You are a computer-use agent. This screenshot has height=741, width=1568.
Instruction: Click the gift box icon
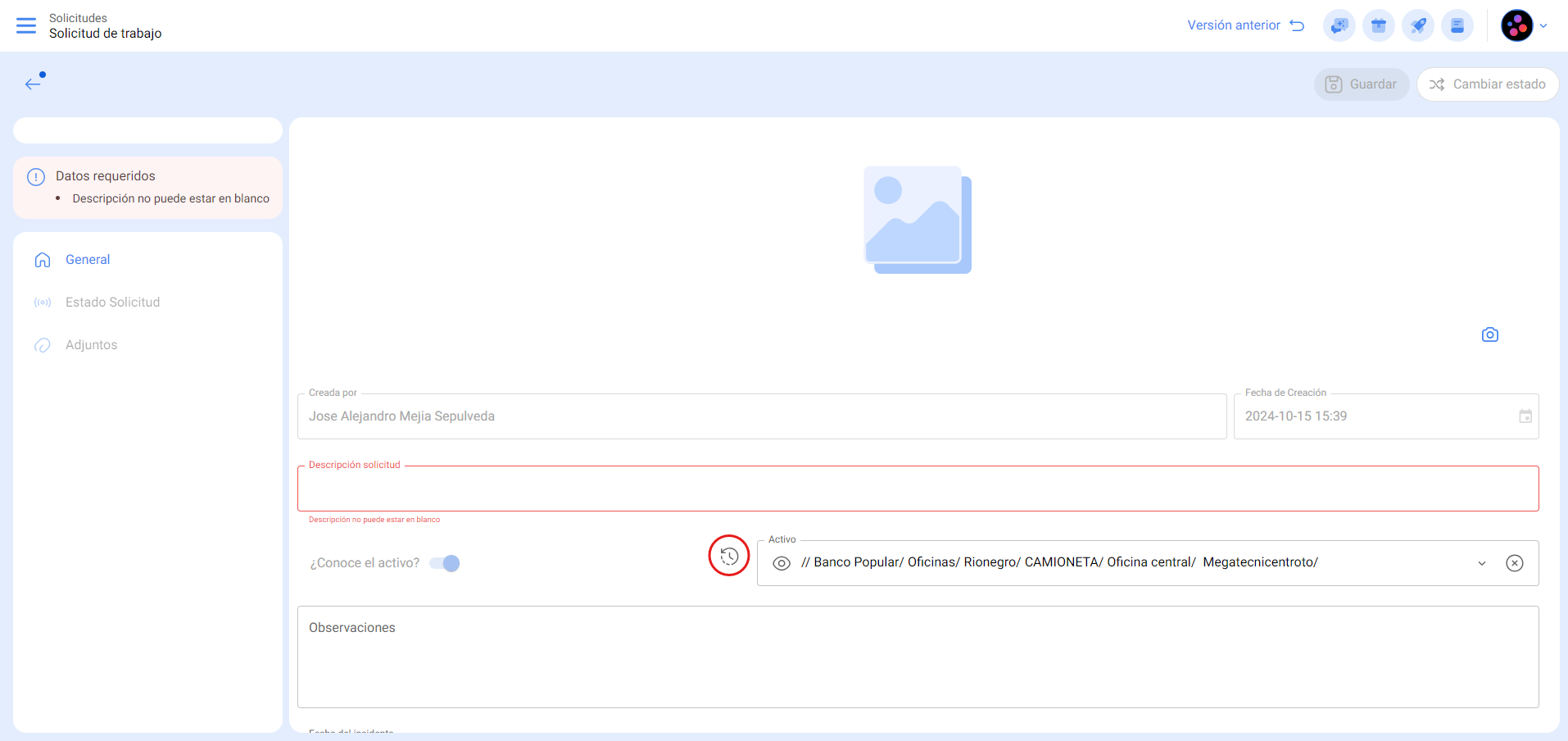[x=1378, y=25]
